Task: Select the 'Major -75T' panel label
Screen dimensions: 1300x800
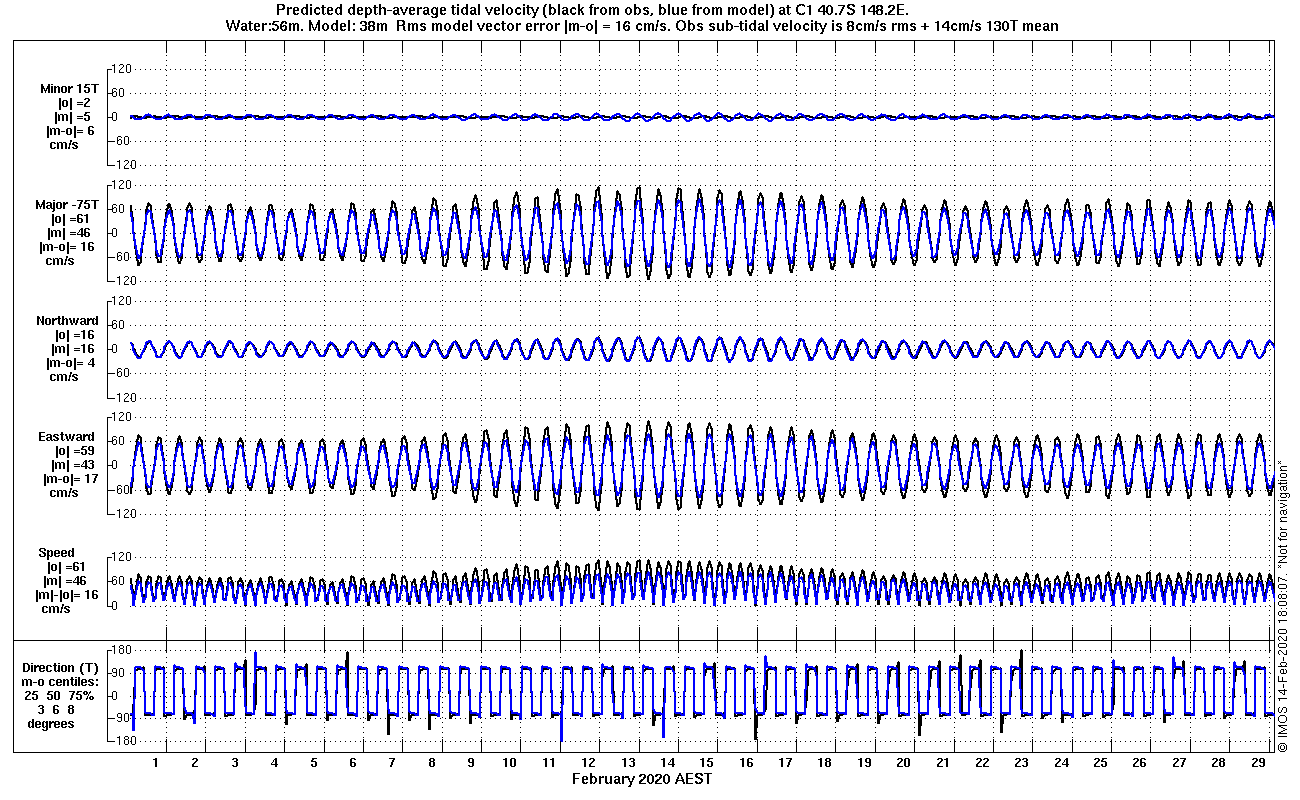Action: pyautogui.click(x=67, y=205)
